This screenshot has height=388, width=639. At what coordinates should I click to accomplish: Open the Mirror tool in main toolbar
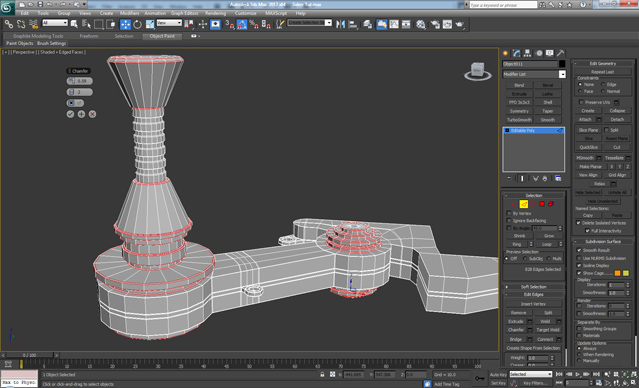coord(340,24)
